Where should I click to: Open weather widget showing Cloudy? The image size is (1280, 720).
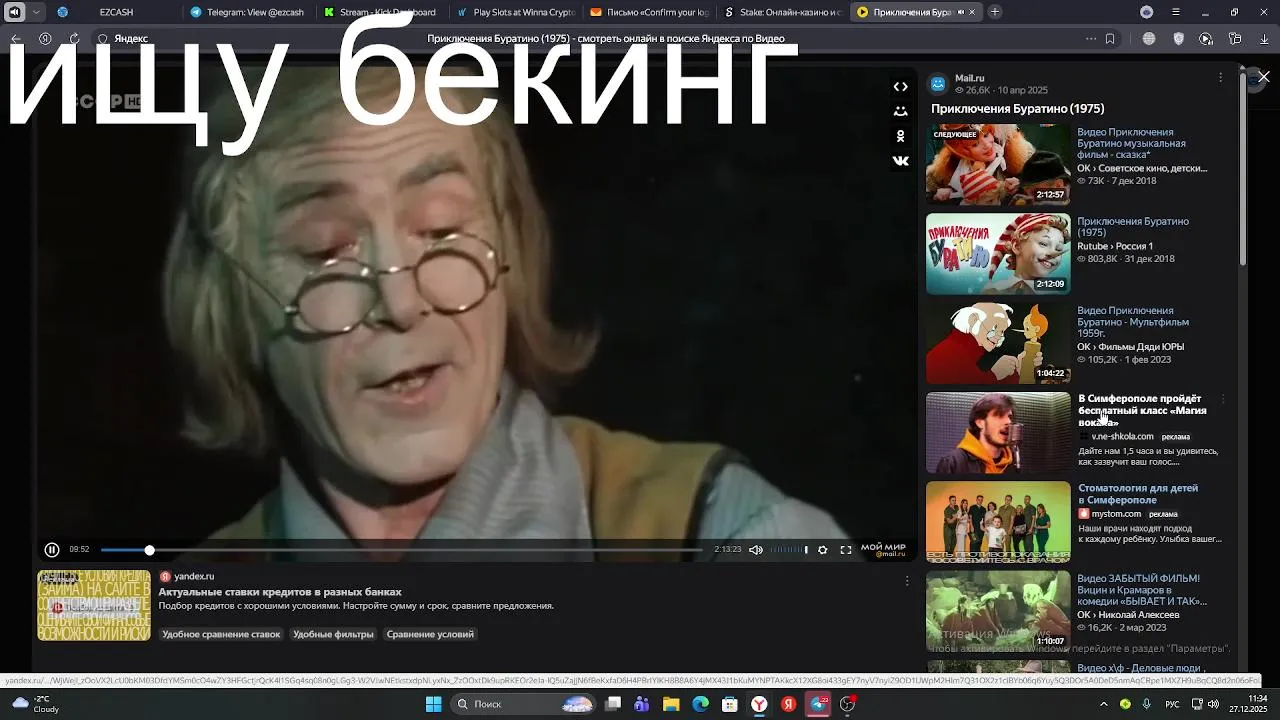(x=35, y=704)
